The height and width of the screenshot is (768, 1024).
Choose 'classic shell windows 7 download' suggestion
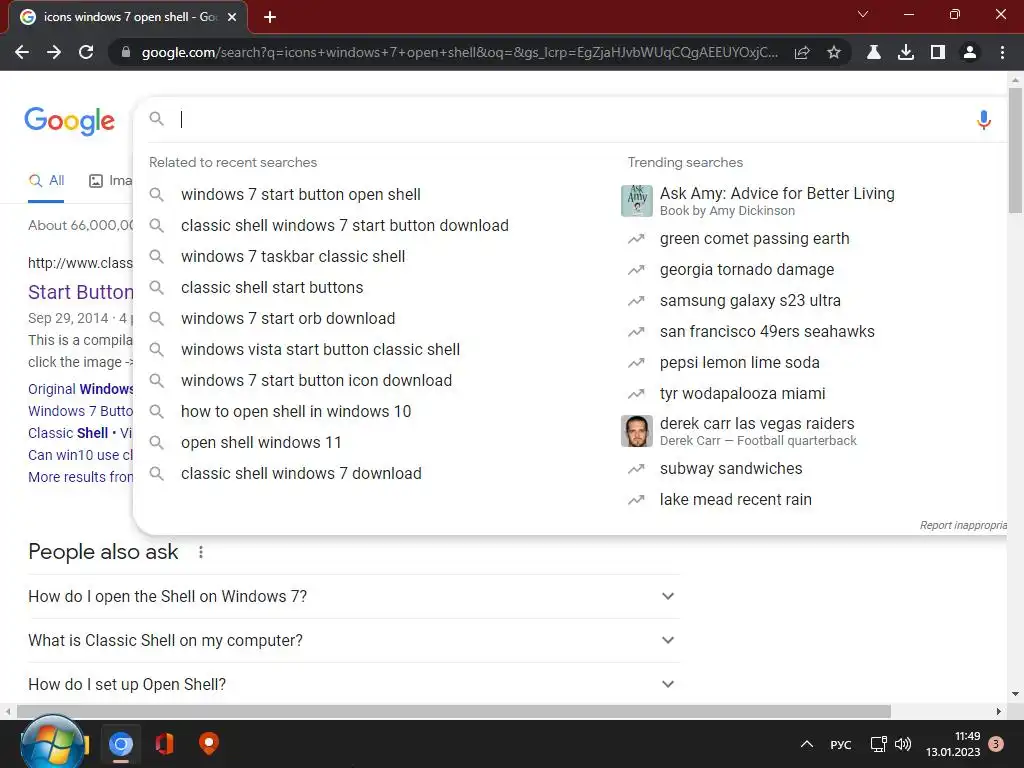click(301, 473)
